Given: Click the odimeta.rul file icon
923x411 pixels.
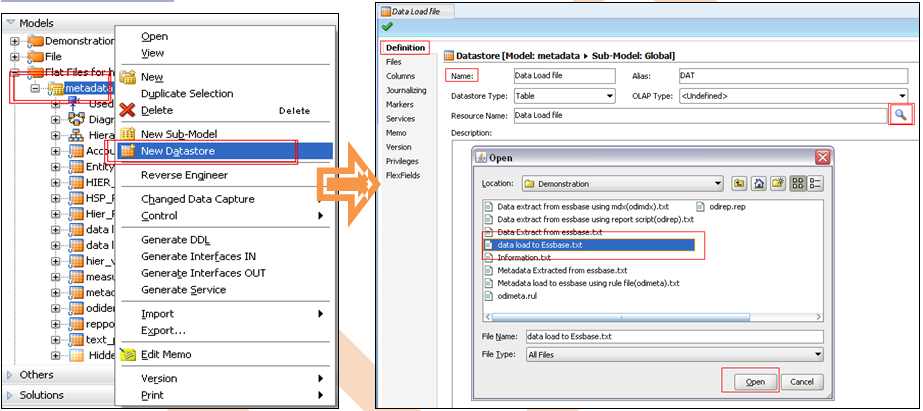Looking at the screenshot, I should (x=487, y=296).
